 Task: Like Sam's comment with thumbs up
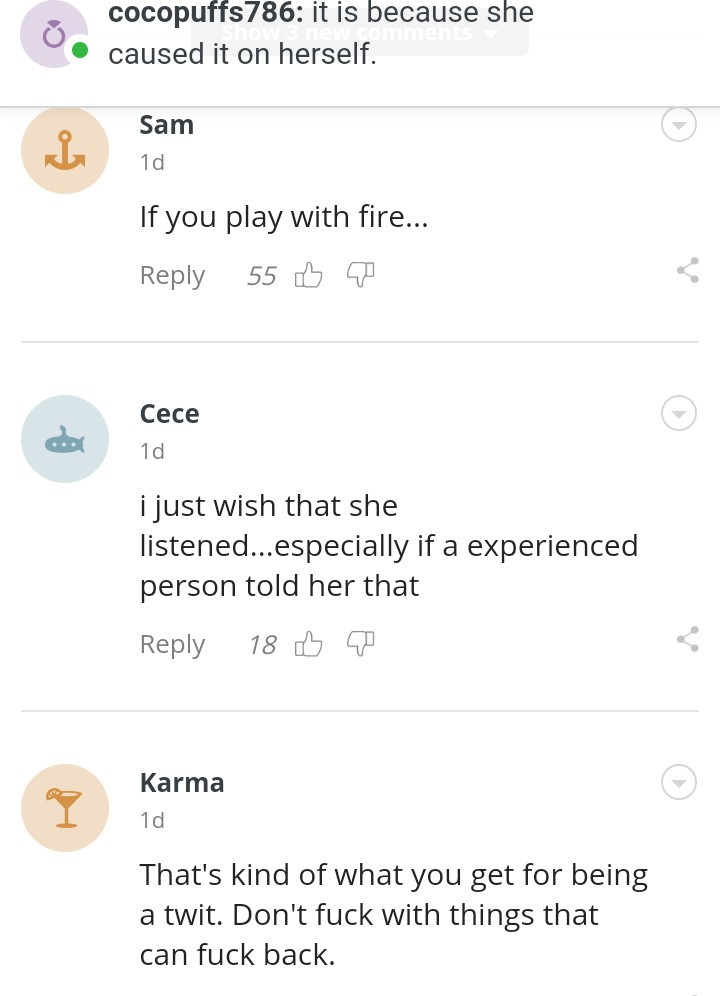pos(309,274)
